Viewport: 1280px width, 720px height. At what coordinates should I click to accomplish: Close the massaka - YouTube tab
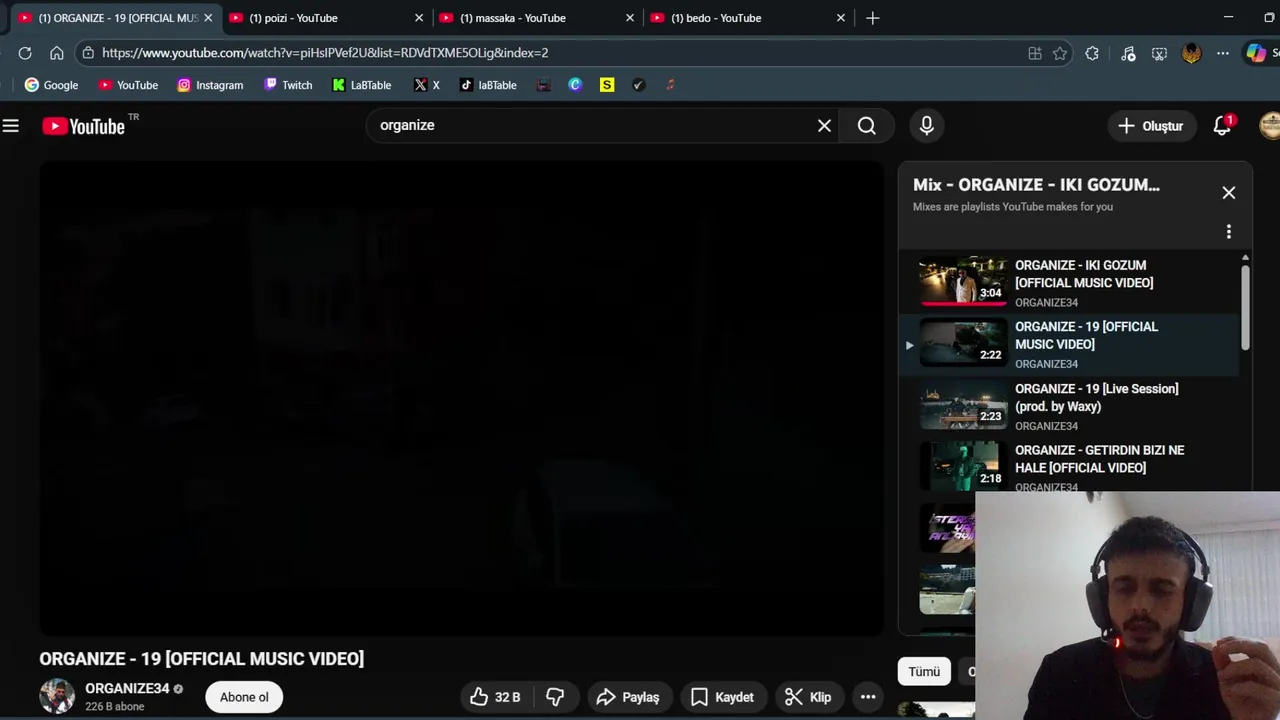pyautogui.click(x=630, y=18)
